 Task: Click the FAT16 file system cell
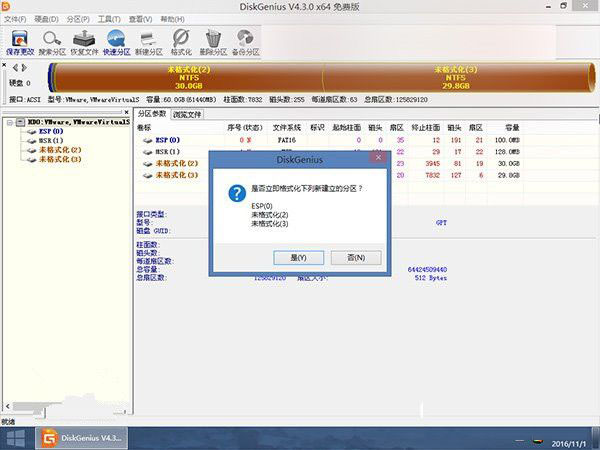[x=287, y=140]
